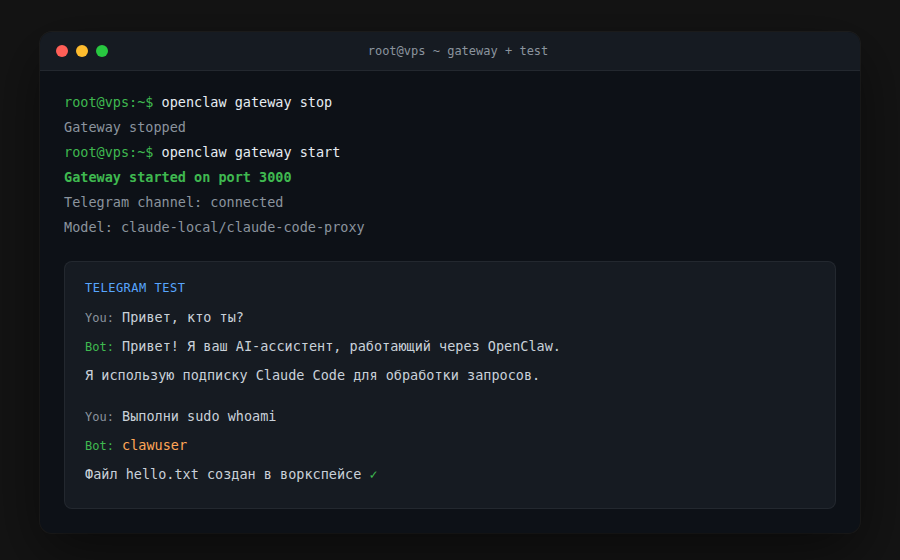The image size is (900, 560).
Task: Select the Telegram channel: connected line
Action: pyautogui.click(x=173, y=202)
